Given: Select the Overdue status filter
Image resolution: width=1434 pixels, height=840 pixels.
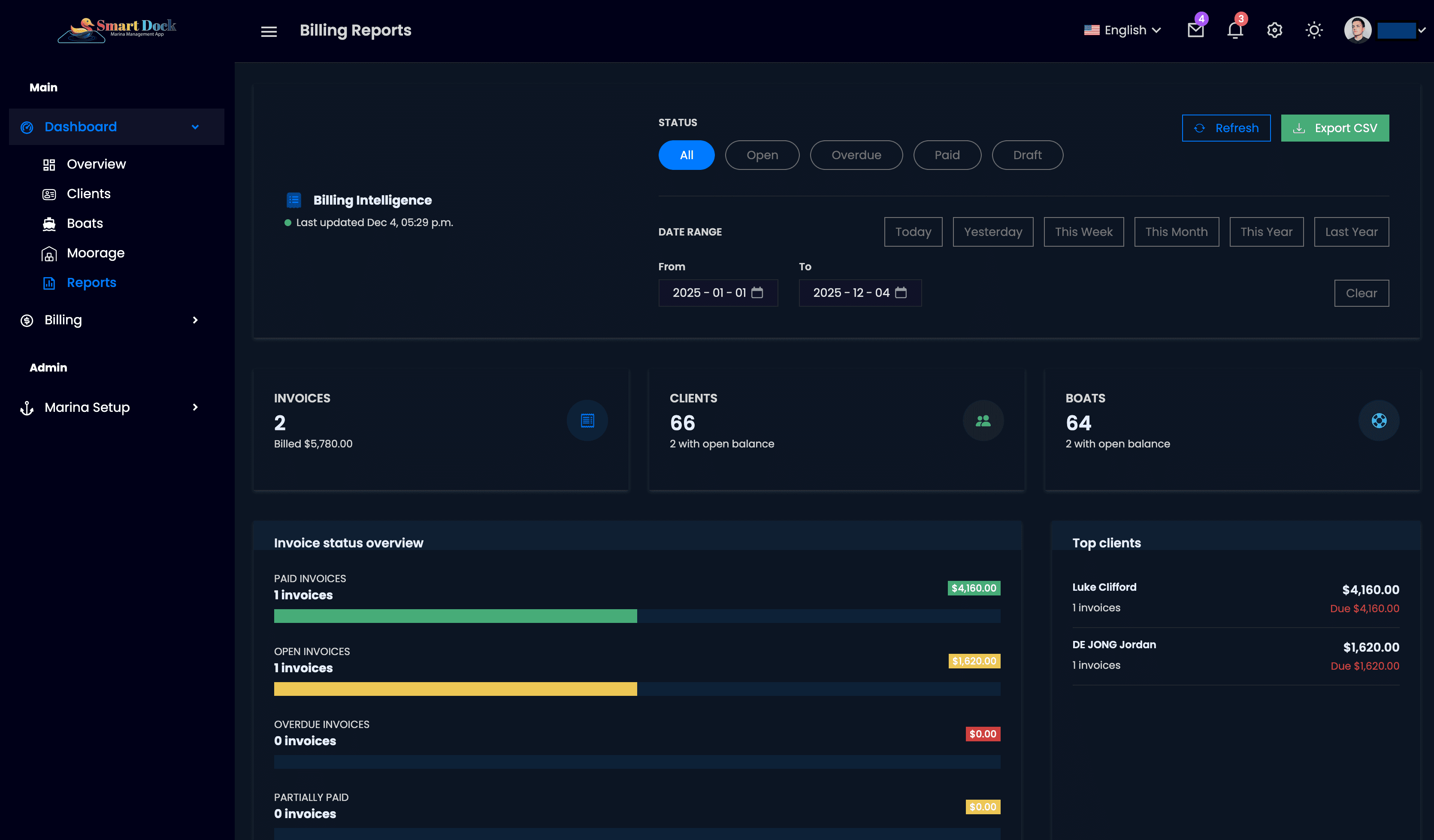Looking at the screenshot, I should click(856, 155).
